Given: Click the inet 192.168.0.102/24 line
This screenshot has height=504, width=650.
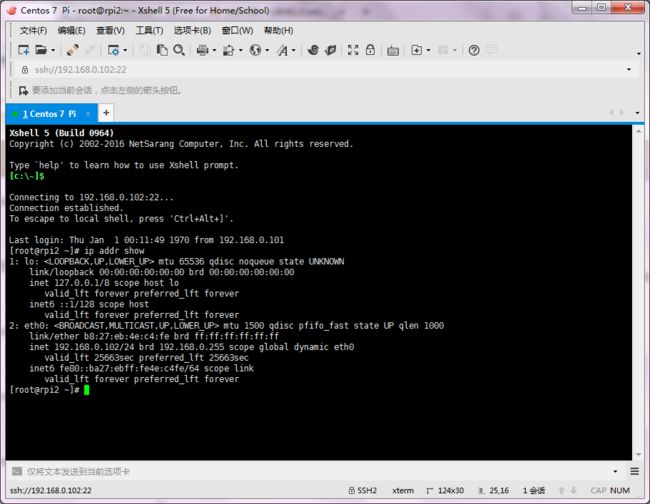Looking at the screenshot, I should tap(192, 347).
